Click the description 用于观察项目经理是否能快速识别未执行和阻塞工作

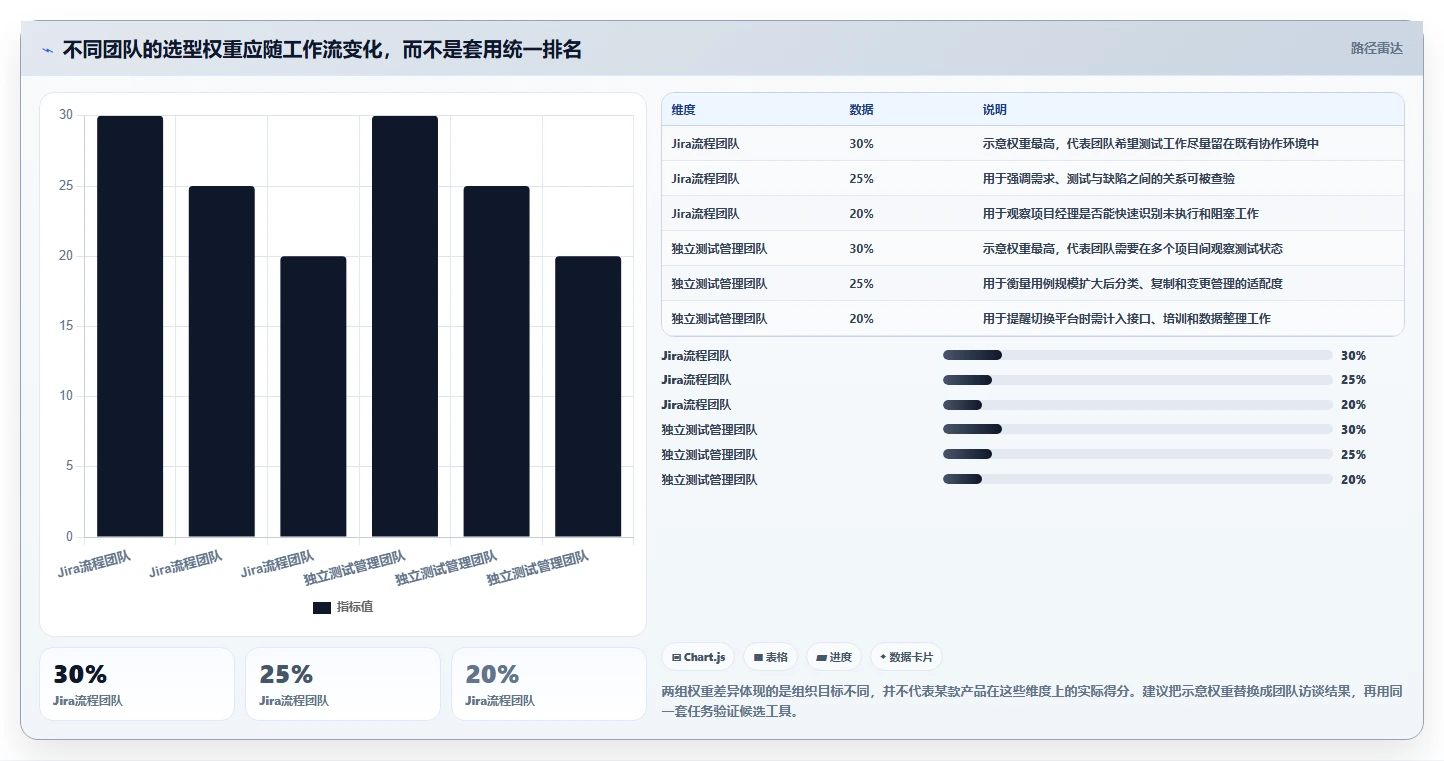1121,214
